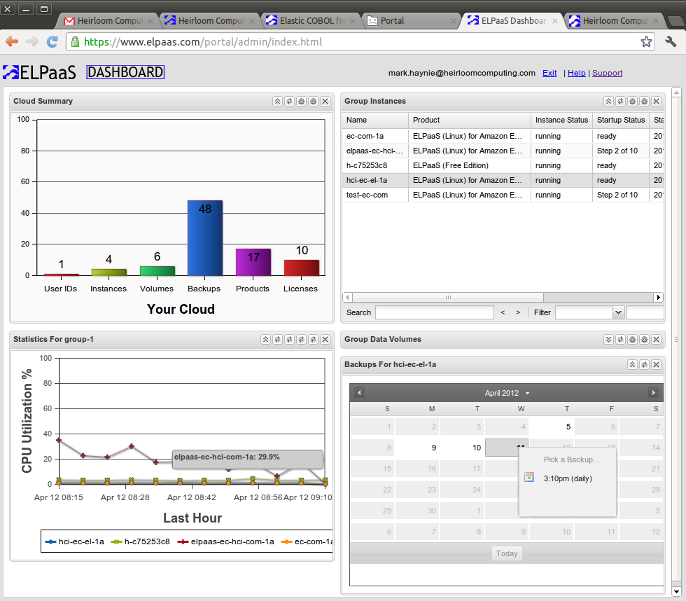Select the 3:10pm (daily) backup
Image resolution: width=686 pixels, height=601 pixels.
pyautogui.click(x=567, y=479)
